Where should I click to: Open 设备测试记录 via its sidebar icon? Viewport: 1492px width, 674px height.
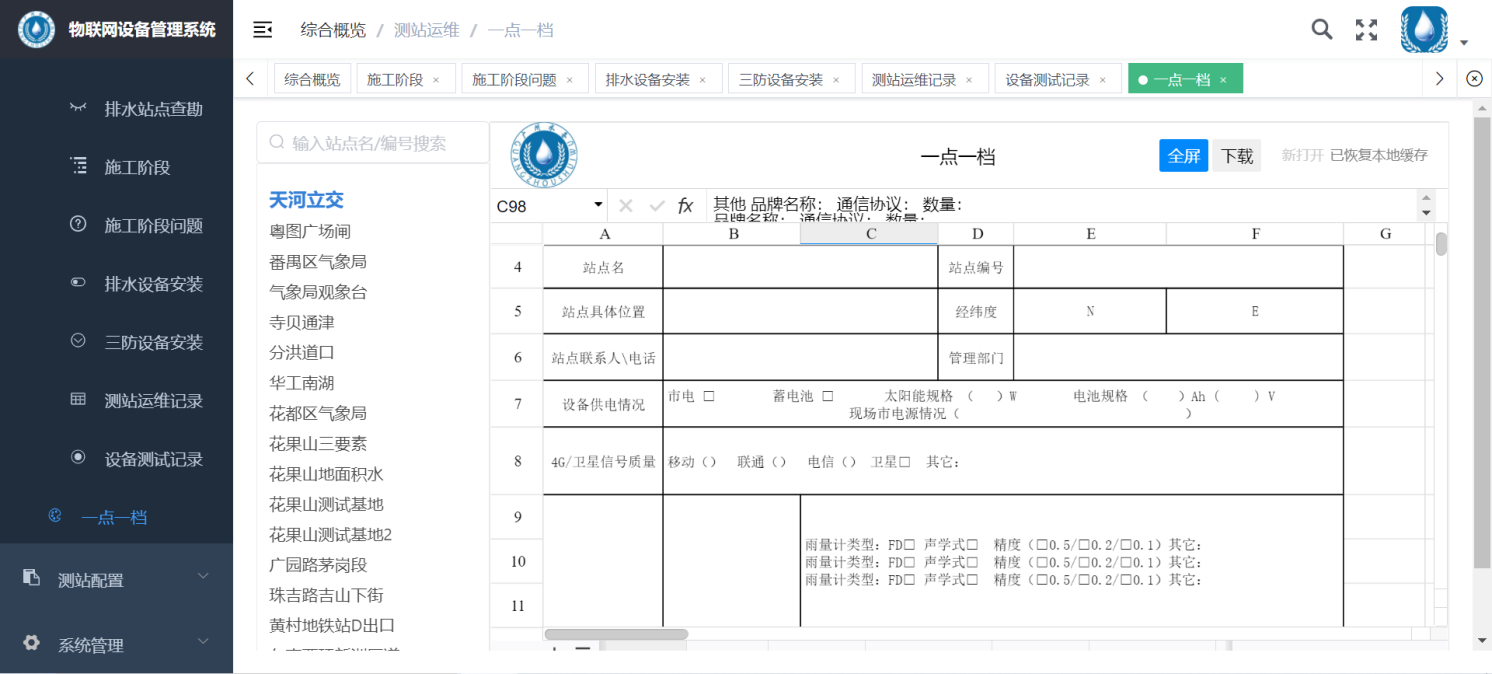click(79, 457)
